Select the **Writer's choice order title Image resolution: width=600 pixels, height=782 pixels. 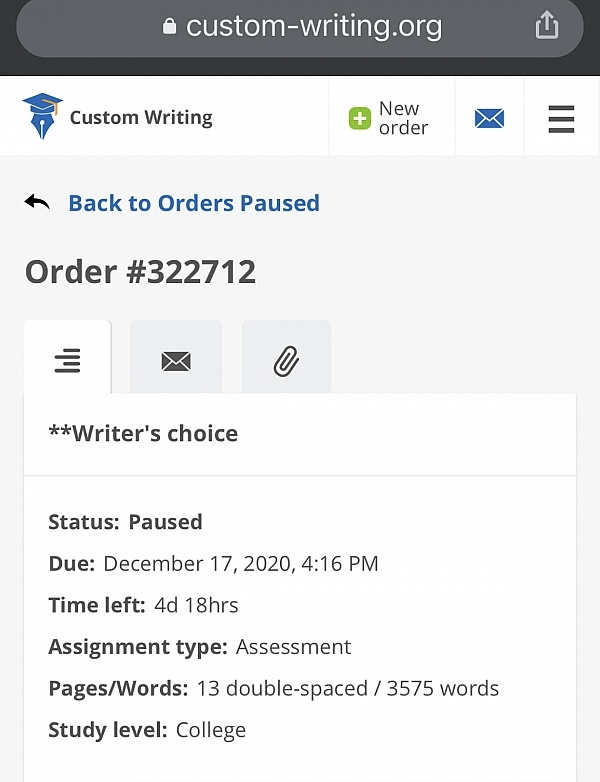click(x=143, y=433)
